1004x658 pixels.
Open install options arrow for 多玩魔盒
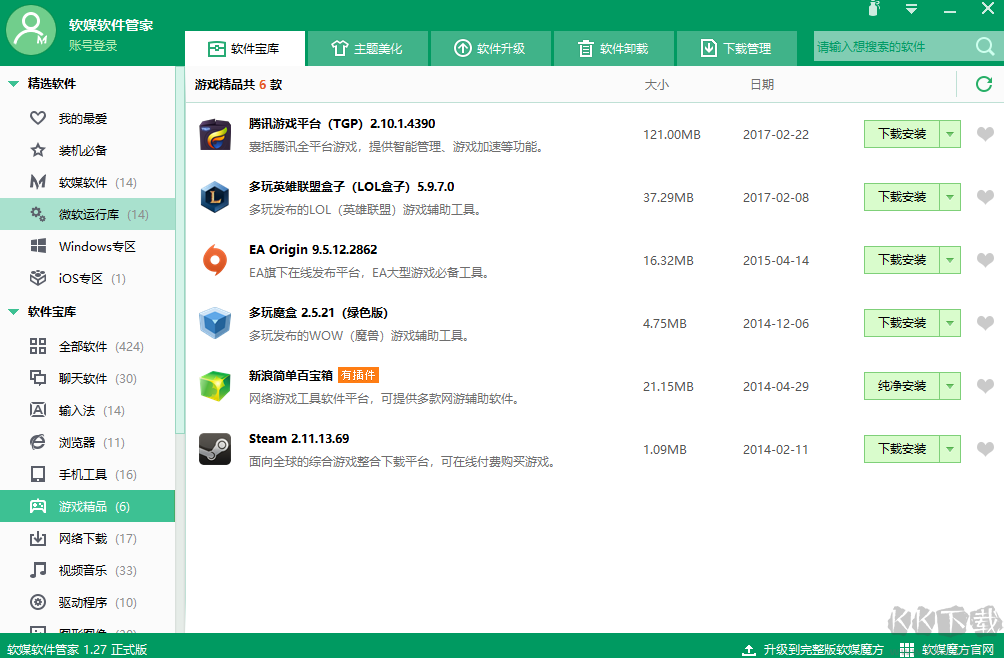click(950, 323)
